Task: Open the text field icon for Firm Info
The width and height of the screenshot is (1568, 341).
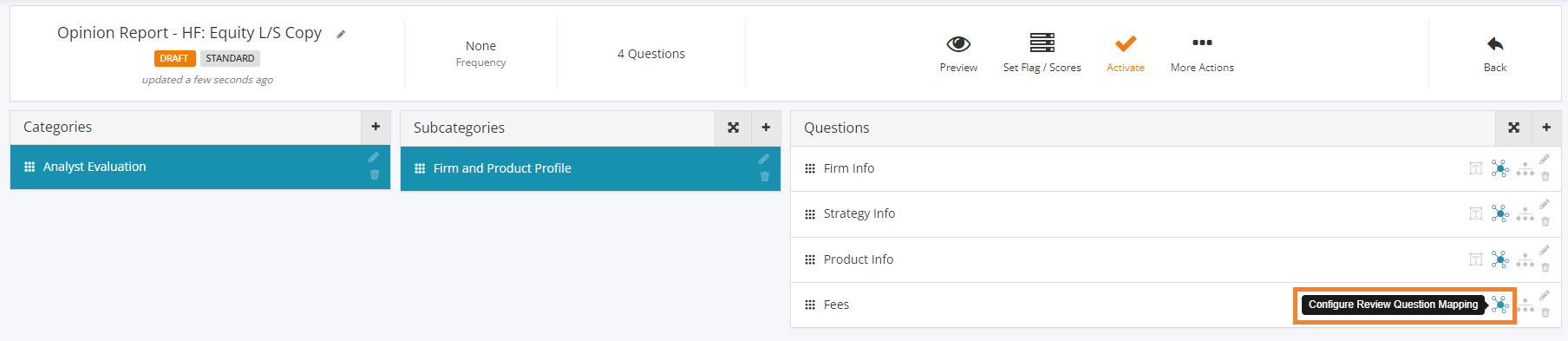Action: pos(1475,168)
